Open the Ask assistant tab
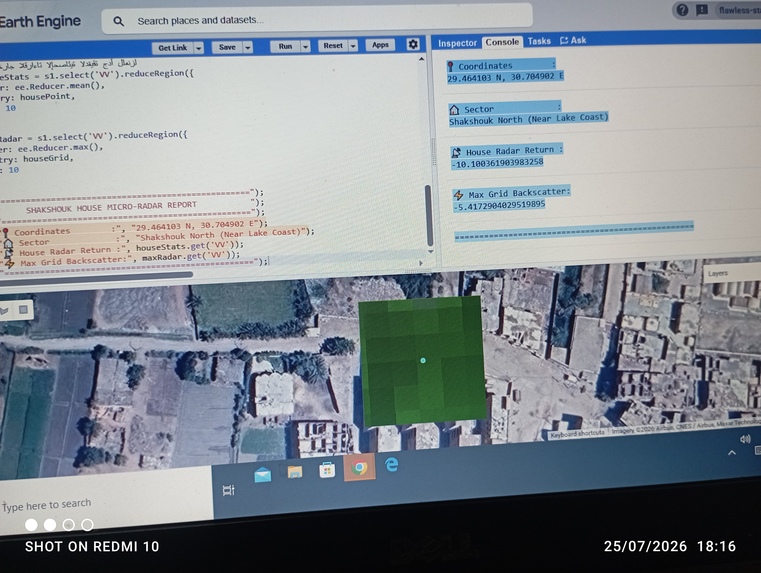Image resolution: width=761 pixels, height=573 pixels. (x=573, y=40)
